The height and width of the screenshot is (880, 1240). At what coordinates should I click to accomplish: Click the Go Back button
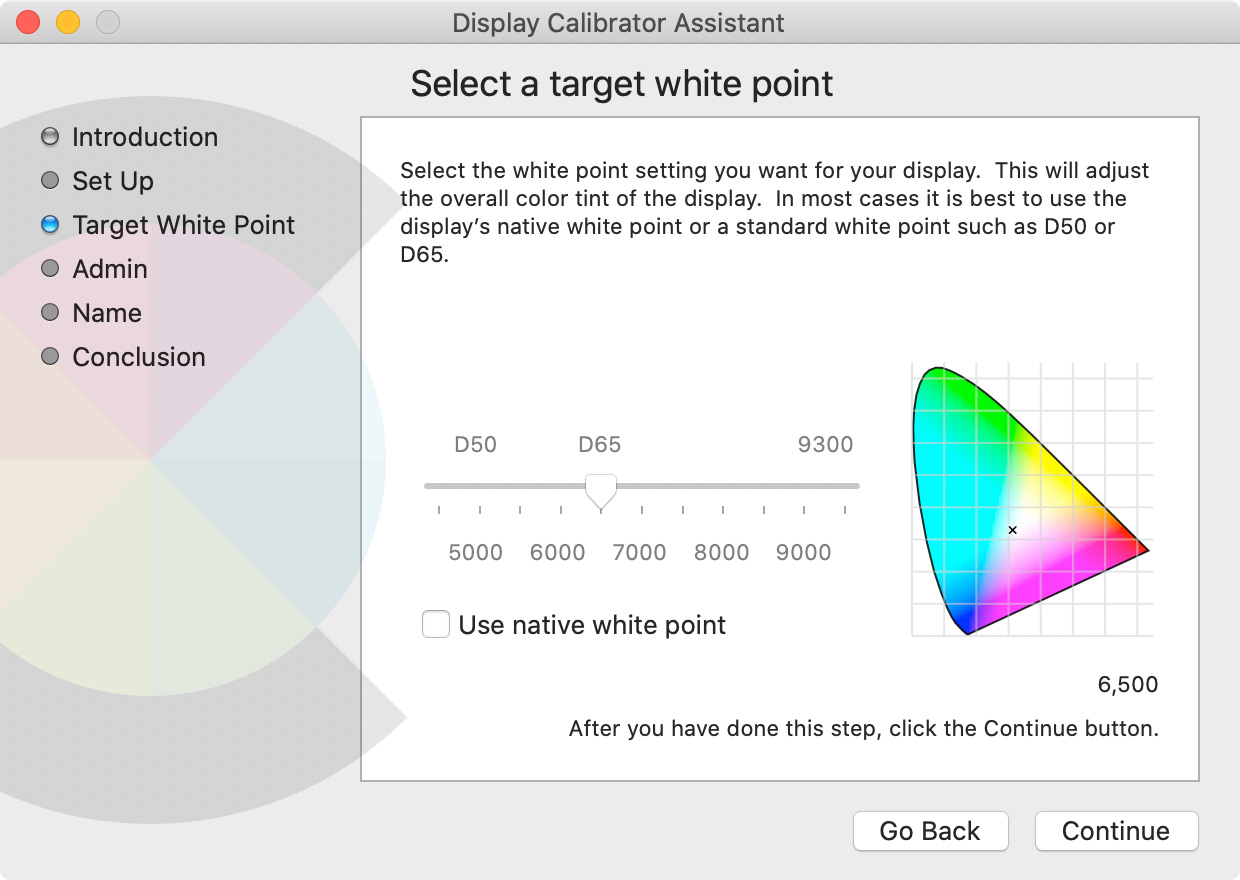click(930, 831)
